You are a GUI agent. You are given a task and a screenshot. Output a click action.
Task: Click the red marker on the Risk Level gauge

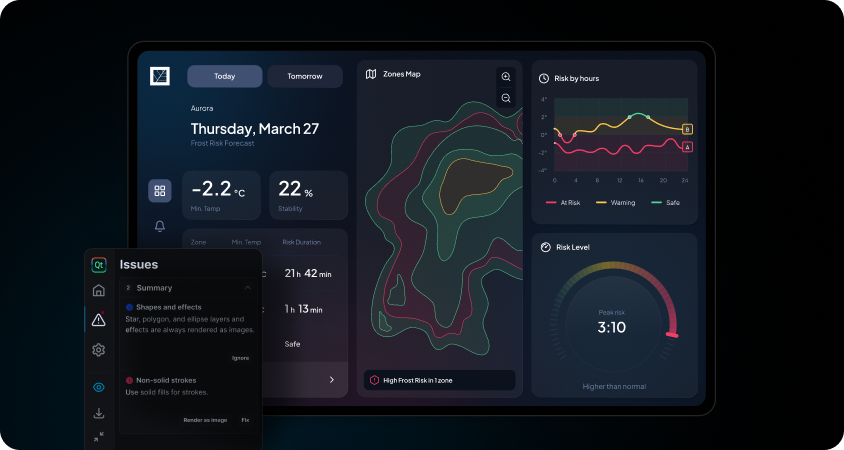672,335
